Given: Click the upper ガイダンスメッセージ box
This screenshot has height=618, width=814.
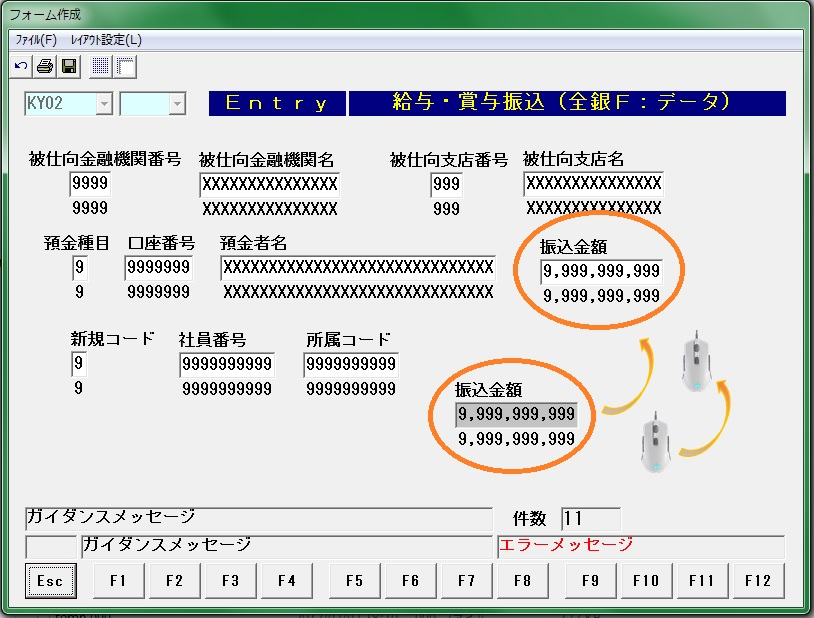Looking at the screenshot, I should [259, 518].
